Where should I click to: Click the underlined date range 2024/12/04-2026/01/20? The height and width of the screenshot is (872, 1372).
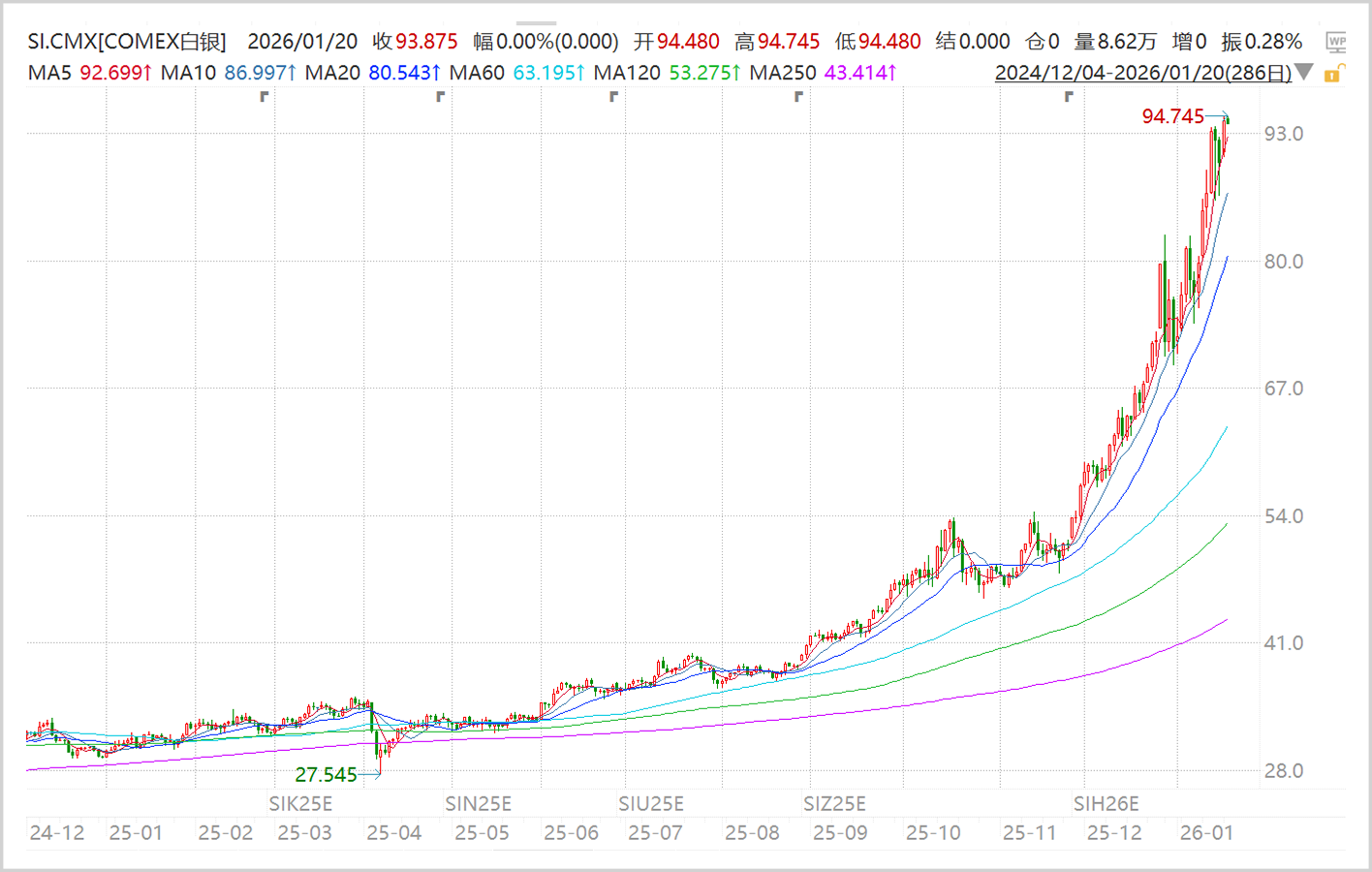coord(1143,72)
